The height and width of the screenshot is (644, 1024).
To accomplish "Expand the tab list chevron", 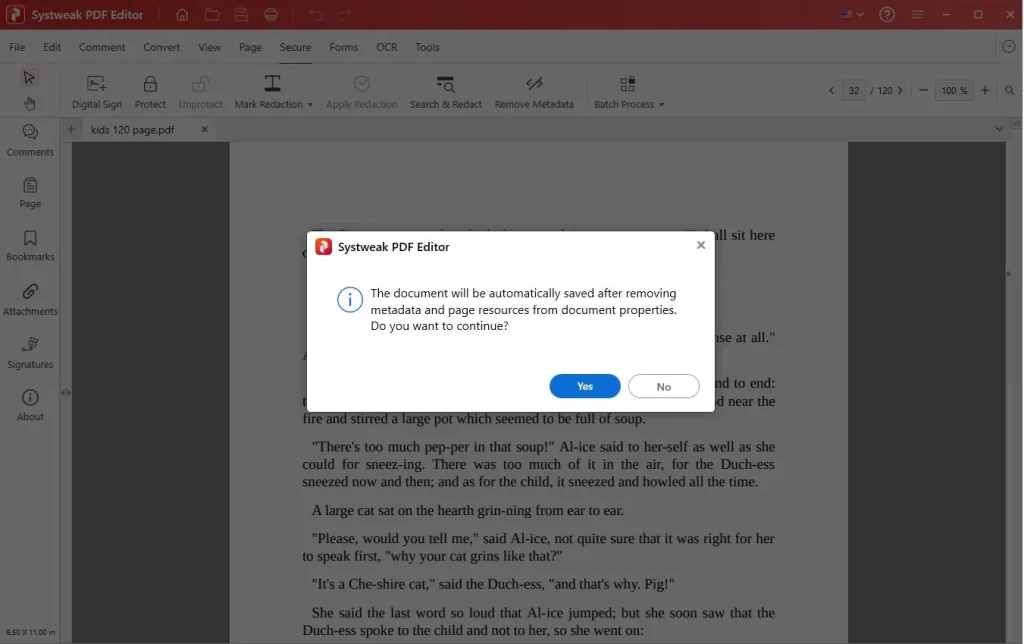I will click(999, 129).
